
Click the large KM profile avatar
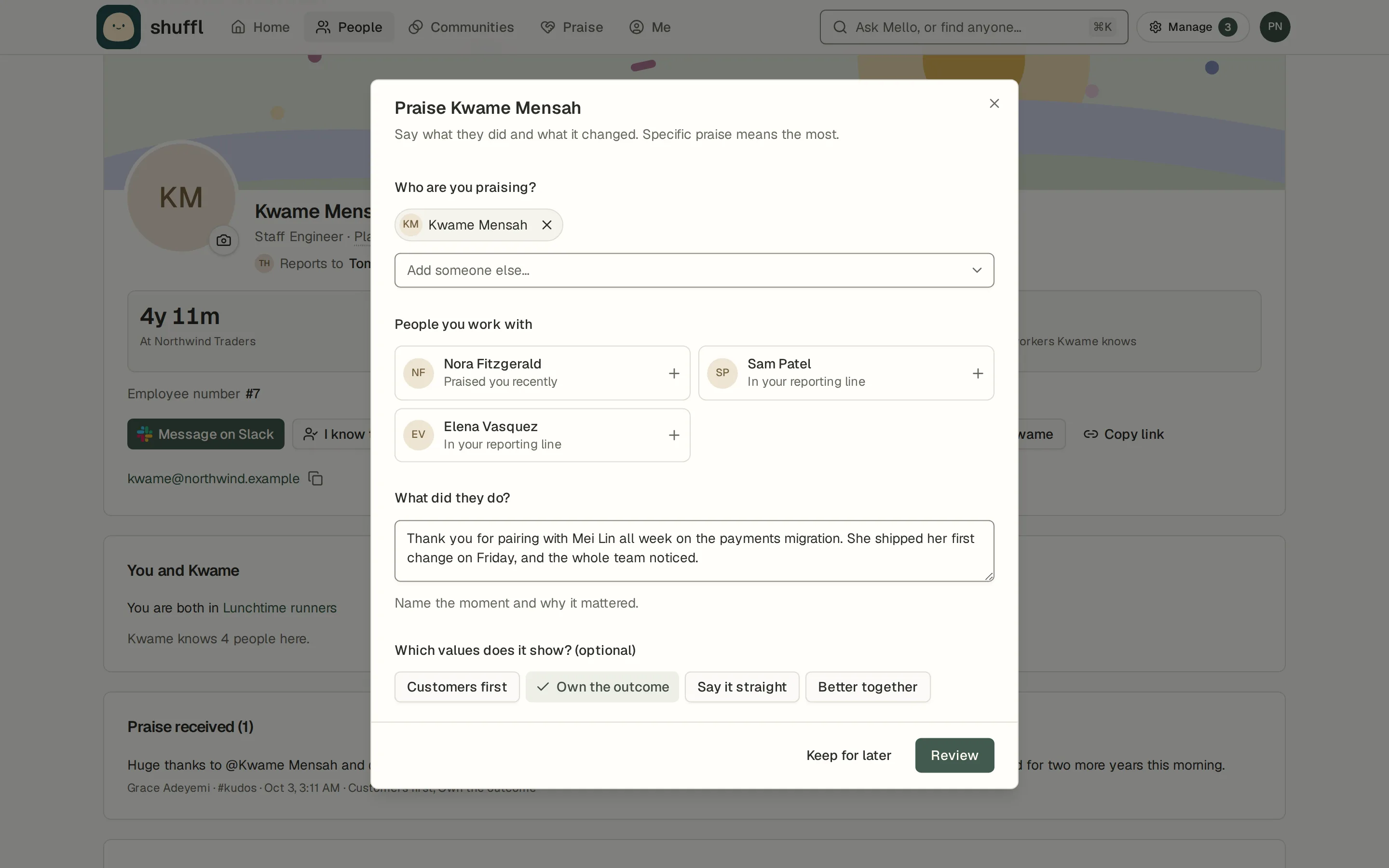point(181,198)
